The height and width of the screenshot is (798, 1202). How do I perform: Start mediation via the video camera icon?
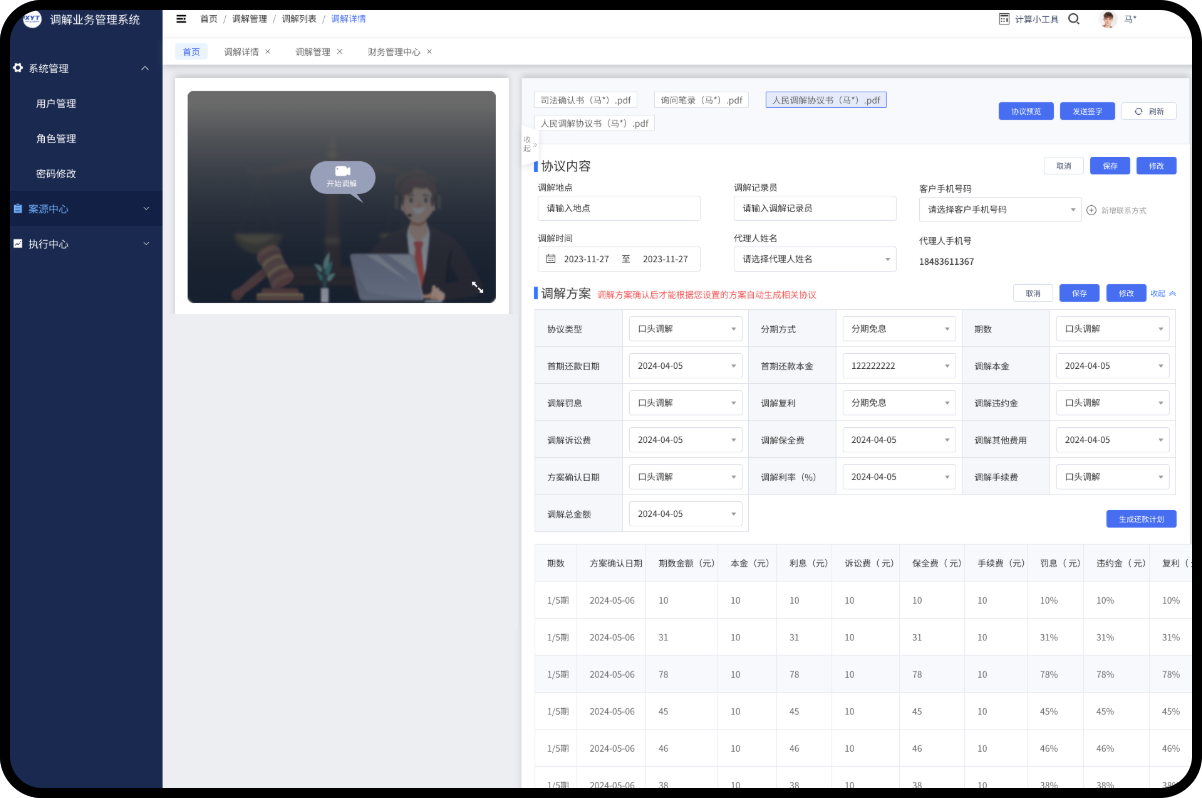click(342, 172)
